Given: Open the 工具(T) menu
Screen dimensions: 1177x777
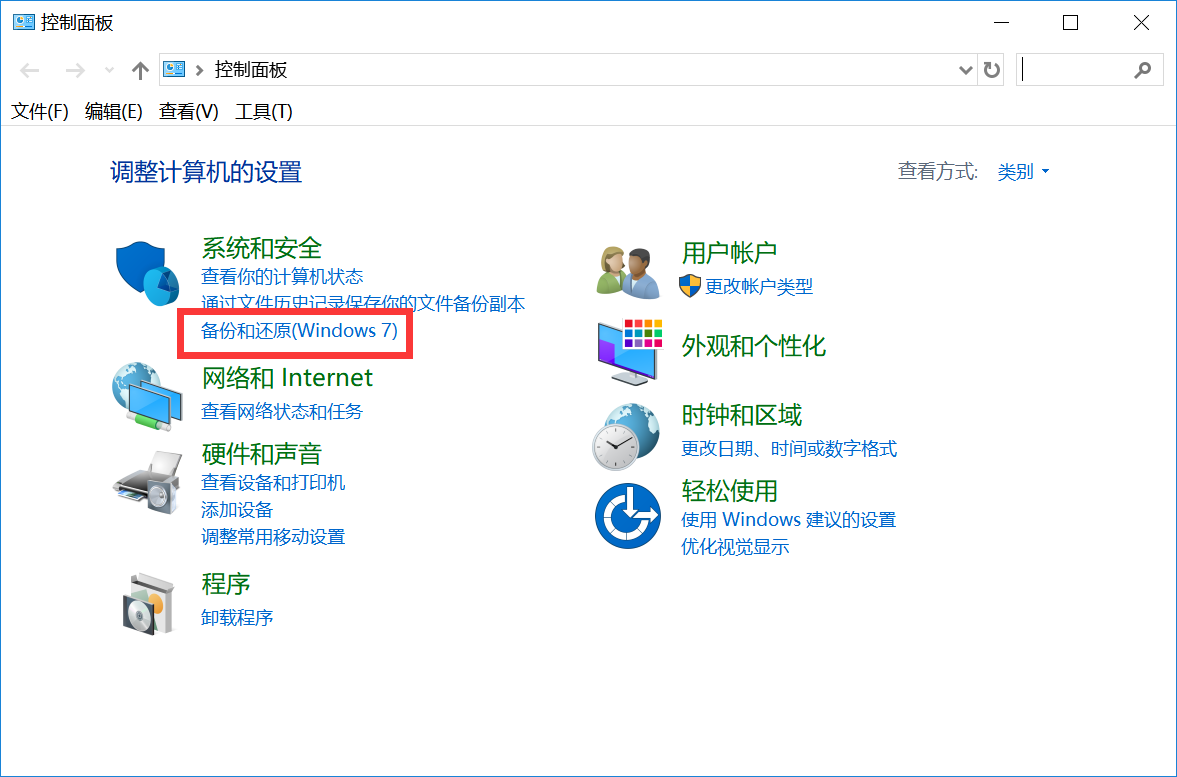Looking at the screenshot, I should (x=263, y=112).
